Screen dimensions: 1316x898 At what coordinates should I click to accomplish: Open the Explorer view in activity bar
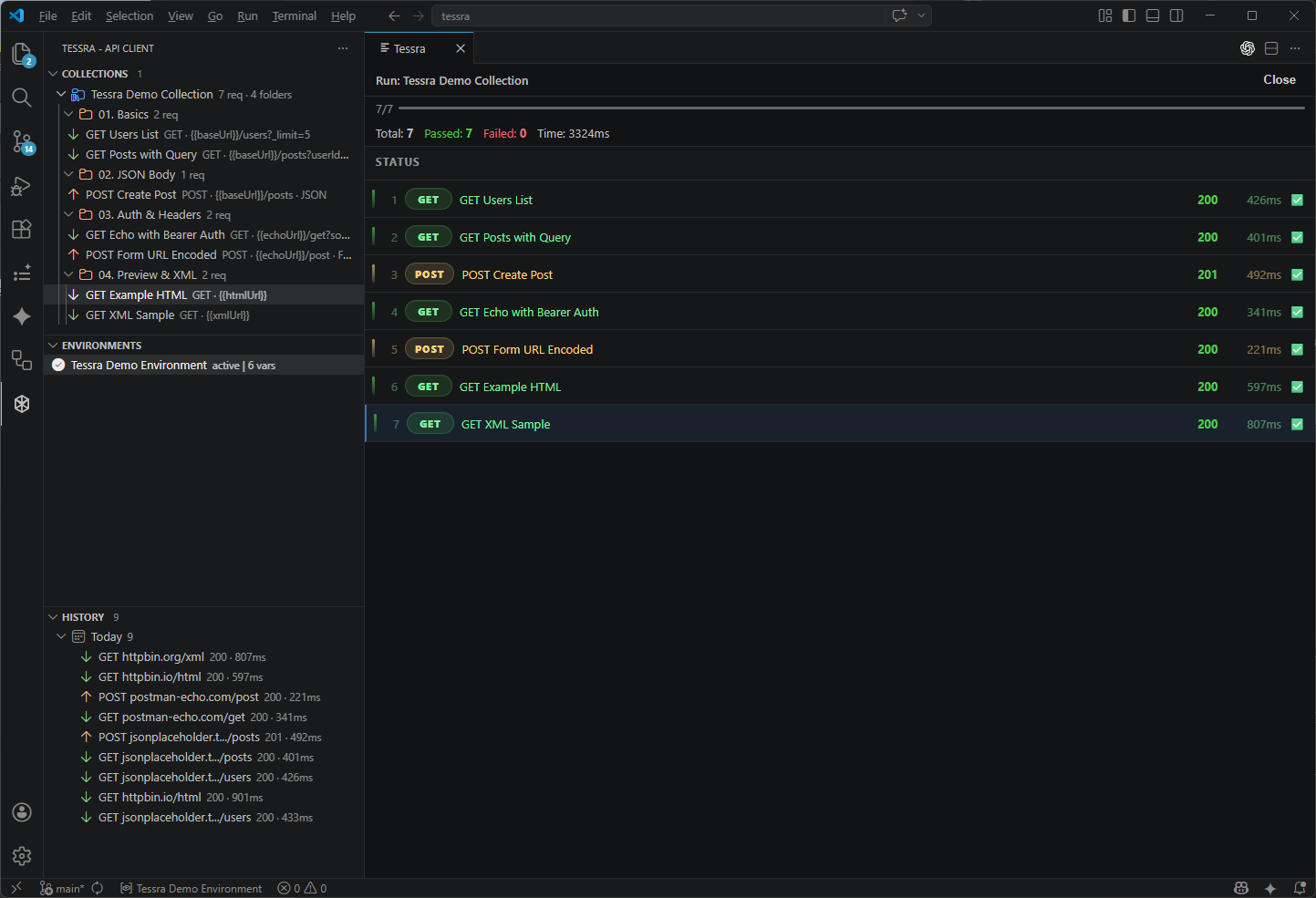pyautogui.click(x=22, y=54)
